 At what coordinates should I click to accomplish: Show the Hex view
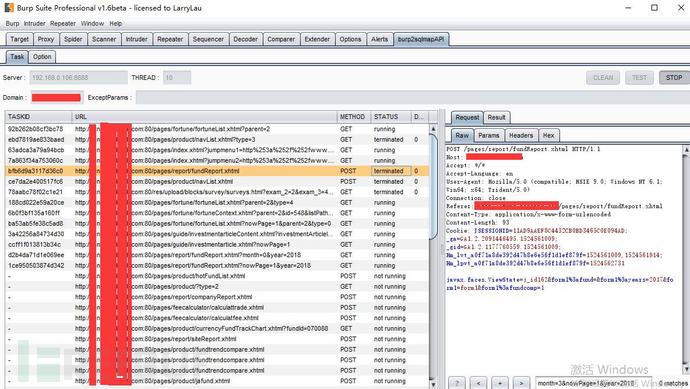tap(548, 136)
